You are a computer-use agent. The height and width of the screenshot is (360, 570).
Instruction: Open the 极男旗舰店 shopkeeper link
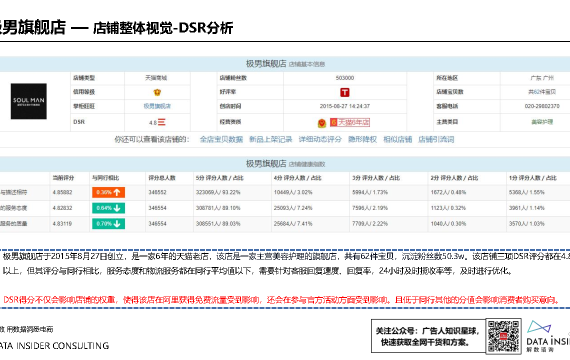click(157, 106)
